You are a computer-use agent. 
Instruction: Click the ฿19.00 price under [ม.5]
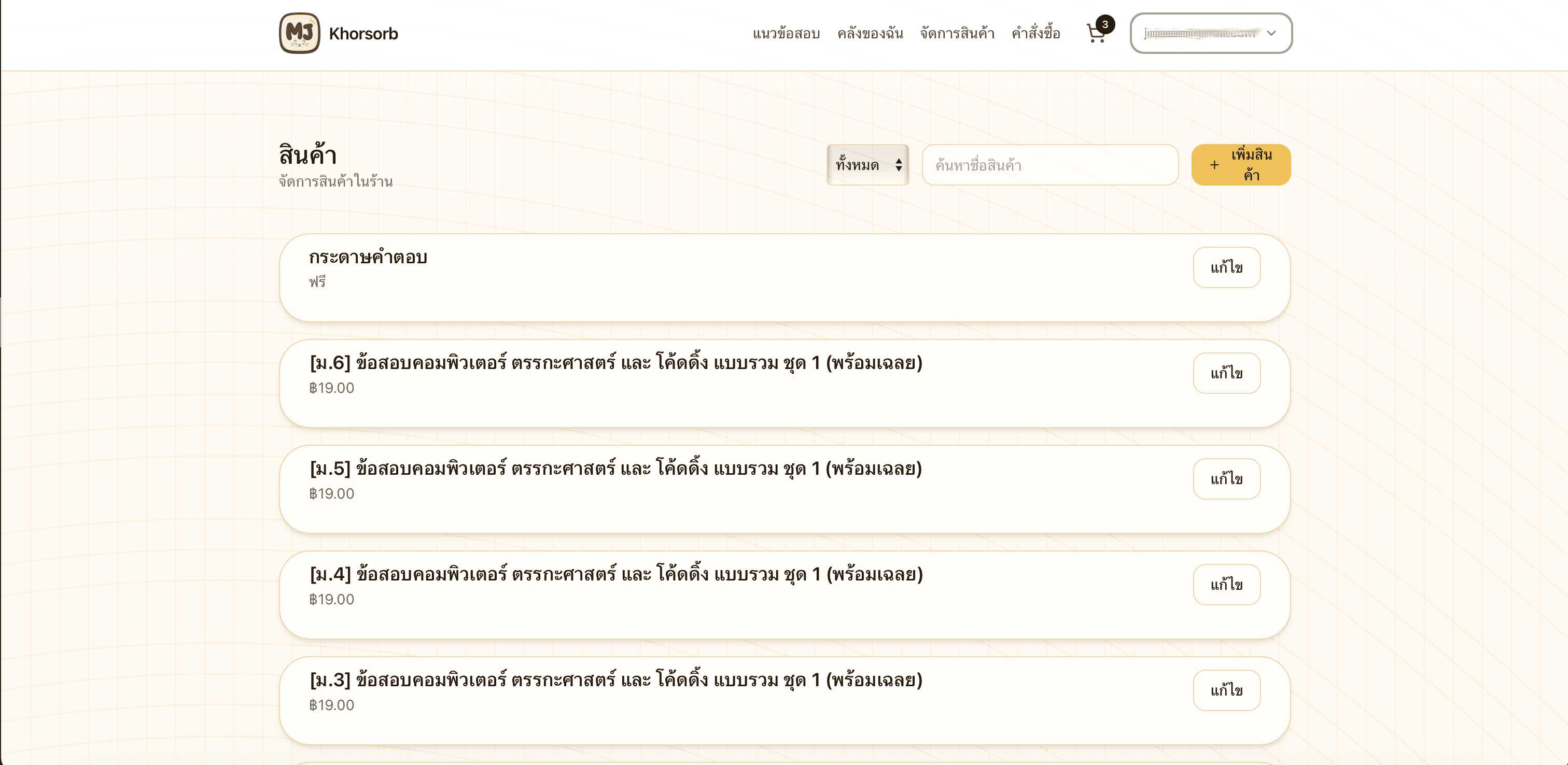[331, 493]
